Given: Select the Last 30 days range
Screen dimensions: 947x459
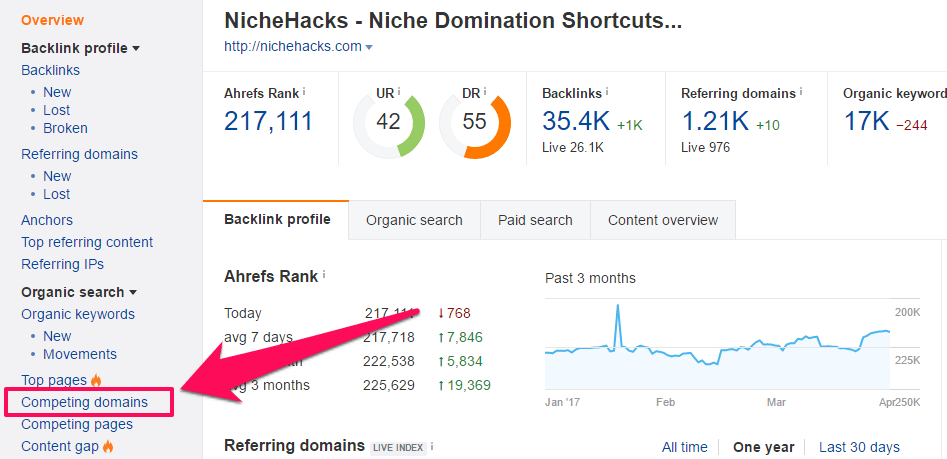Looking at the screenshot, I should pyautogui.click(x=859, y=447).
